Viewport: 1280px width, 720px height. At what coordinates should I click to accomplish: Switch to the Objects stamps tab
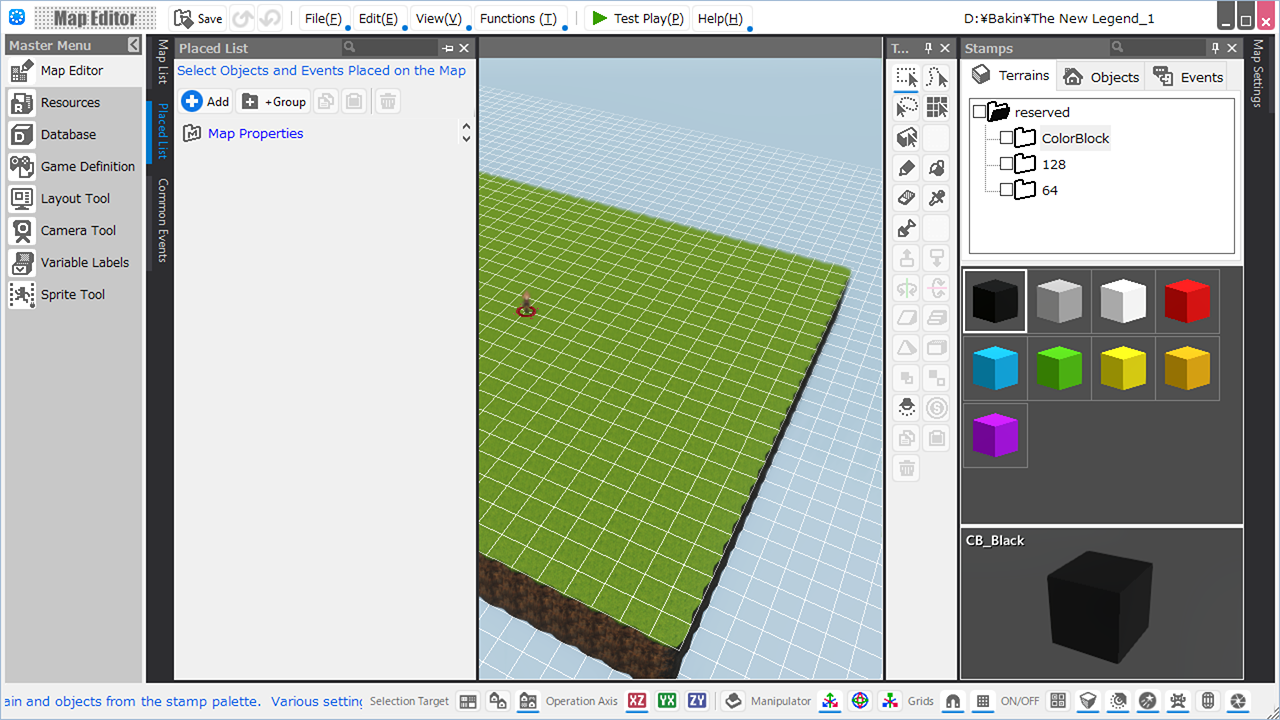1101,77
